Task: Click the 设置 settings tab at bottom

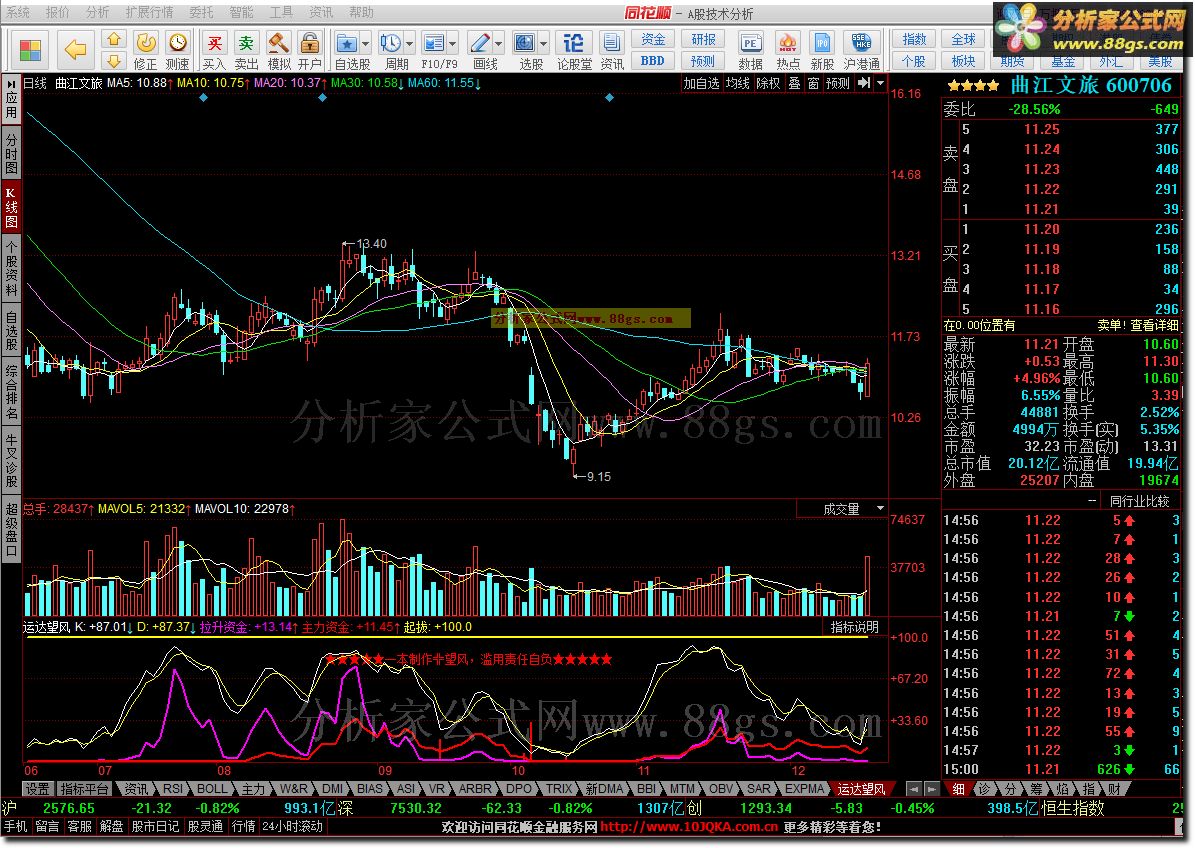Action: coord(37,789)
